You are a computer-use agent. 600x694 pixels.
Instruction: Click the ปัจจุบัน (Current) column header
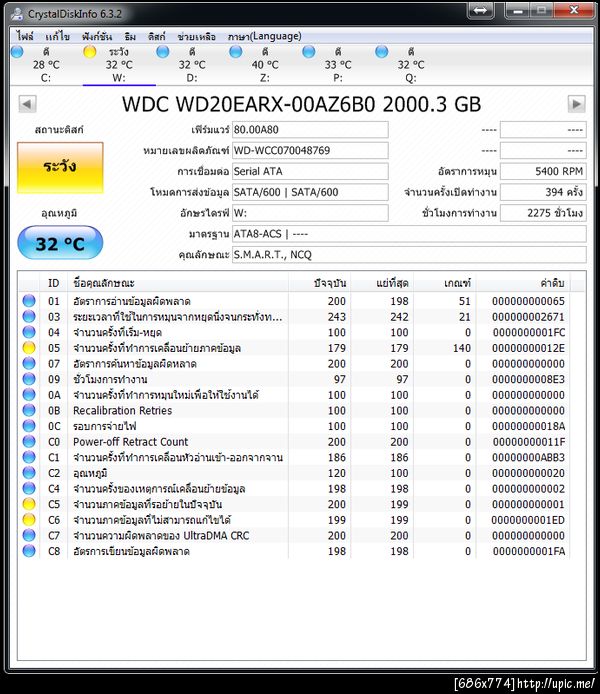(x=319, y=283)
